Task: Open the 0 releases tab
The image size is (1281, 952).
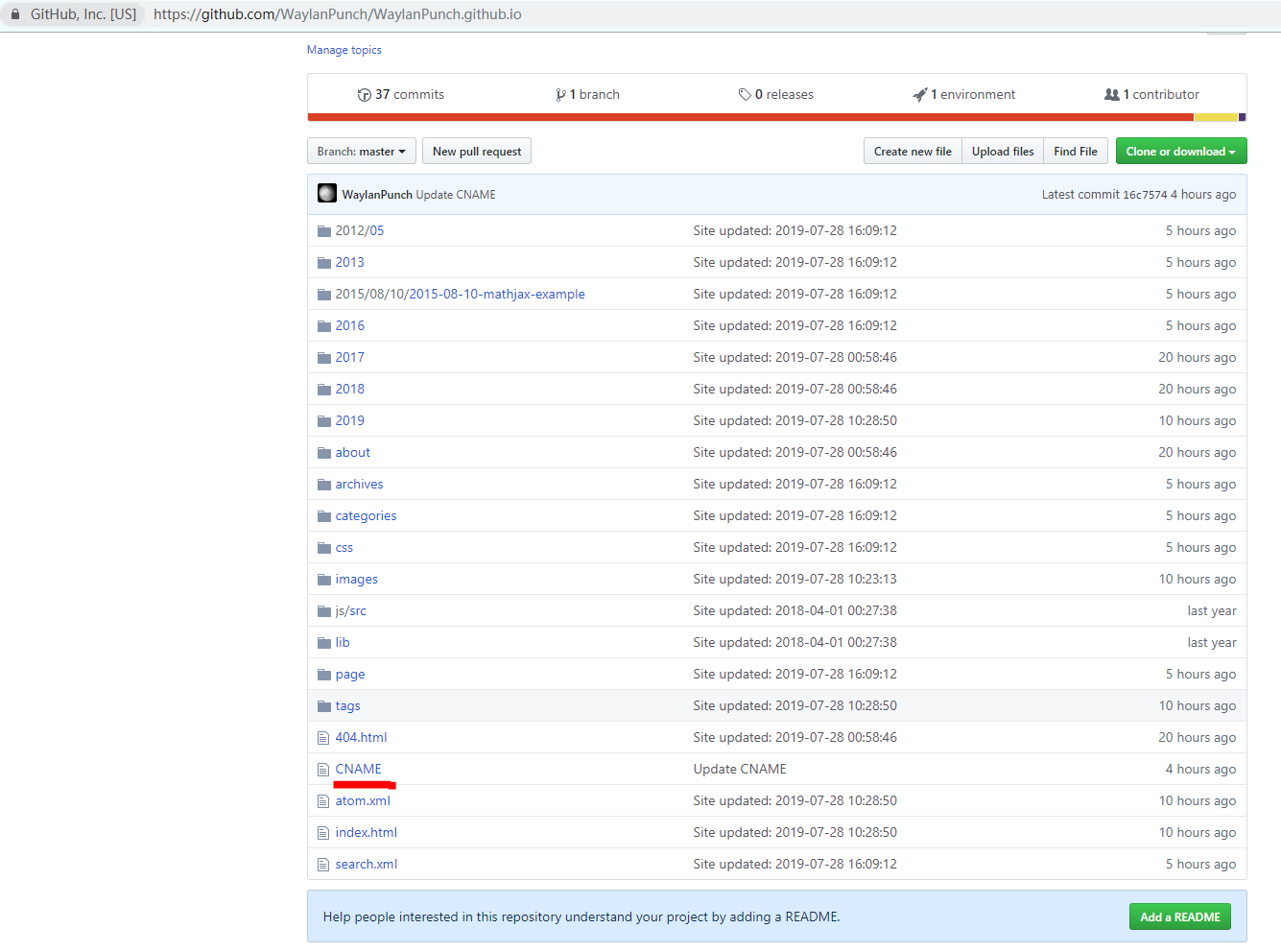Action: 775,95
